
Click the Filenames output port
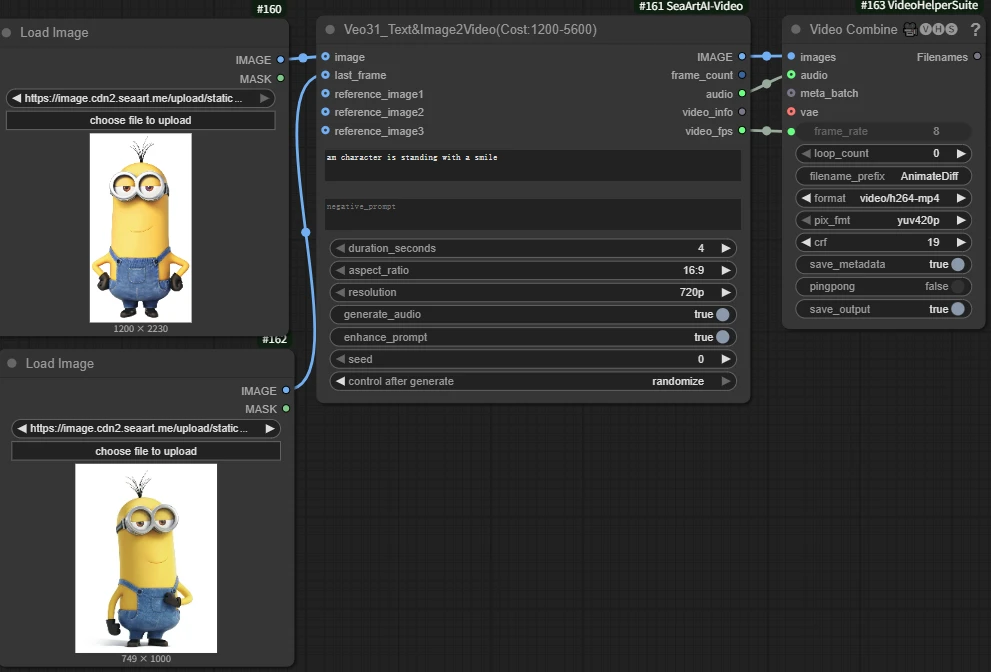click(977, 57)
